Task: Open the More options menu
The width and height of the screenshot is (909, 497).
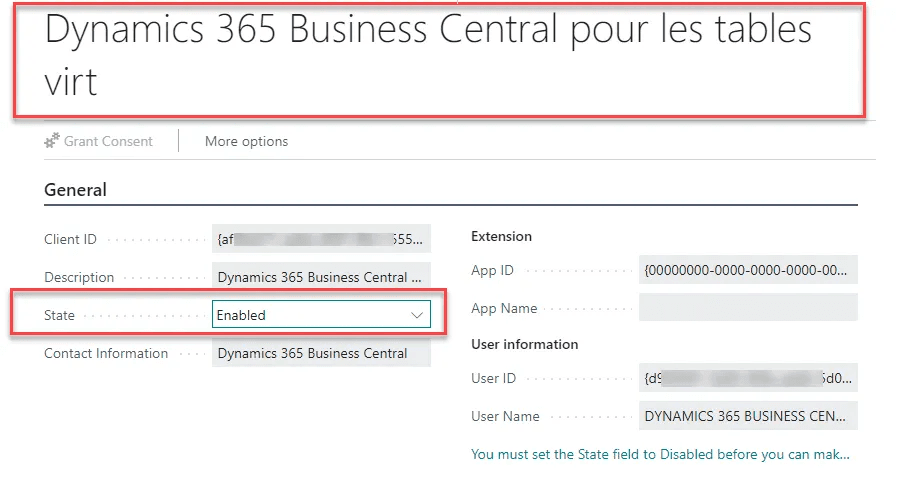Action: (x=246, y=142)
